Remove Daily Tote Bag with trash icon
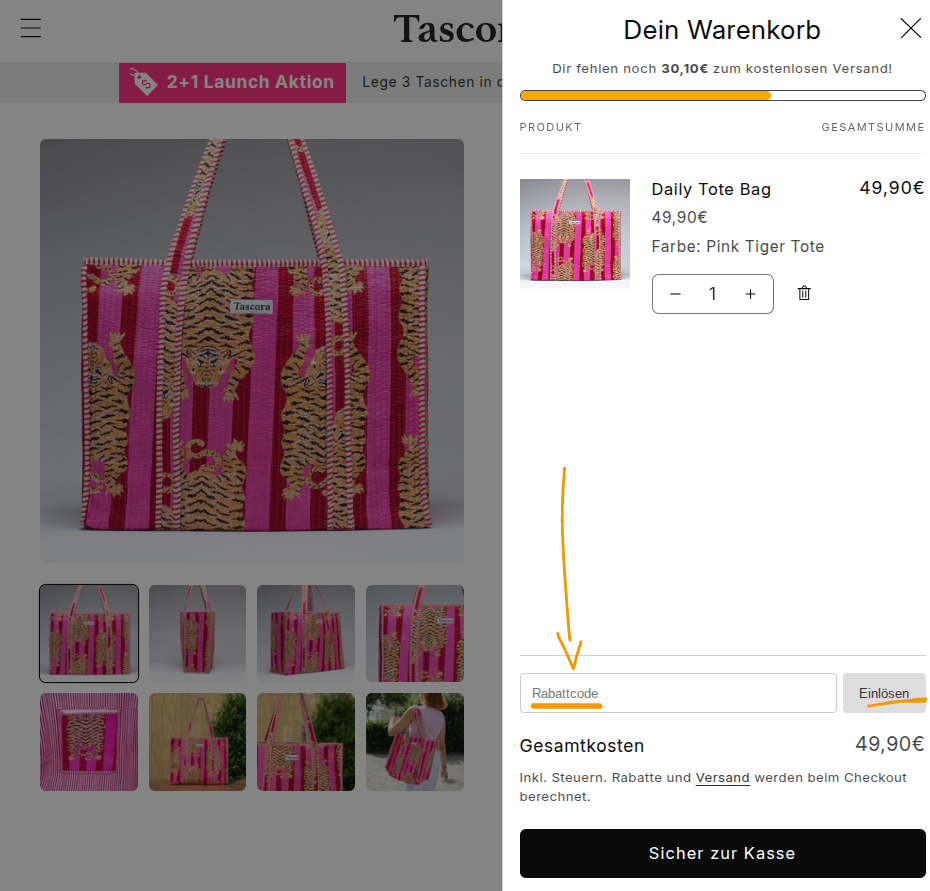This screenshot has height=891, width=930. click(804, 294)
